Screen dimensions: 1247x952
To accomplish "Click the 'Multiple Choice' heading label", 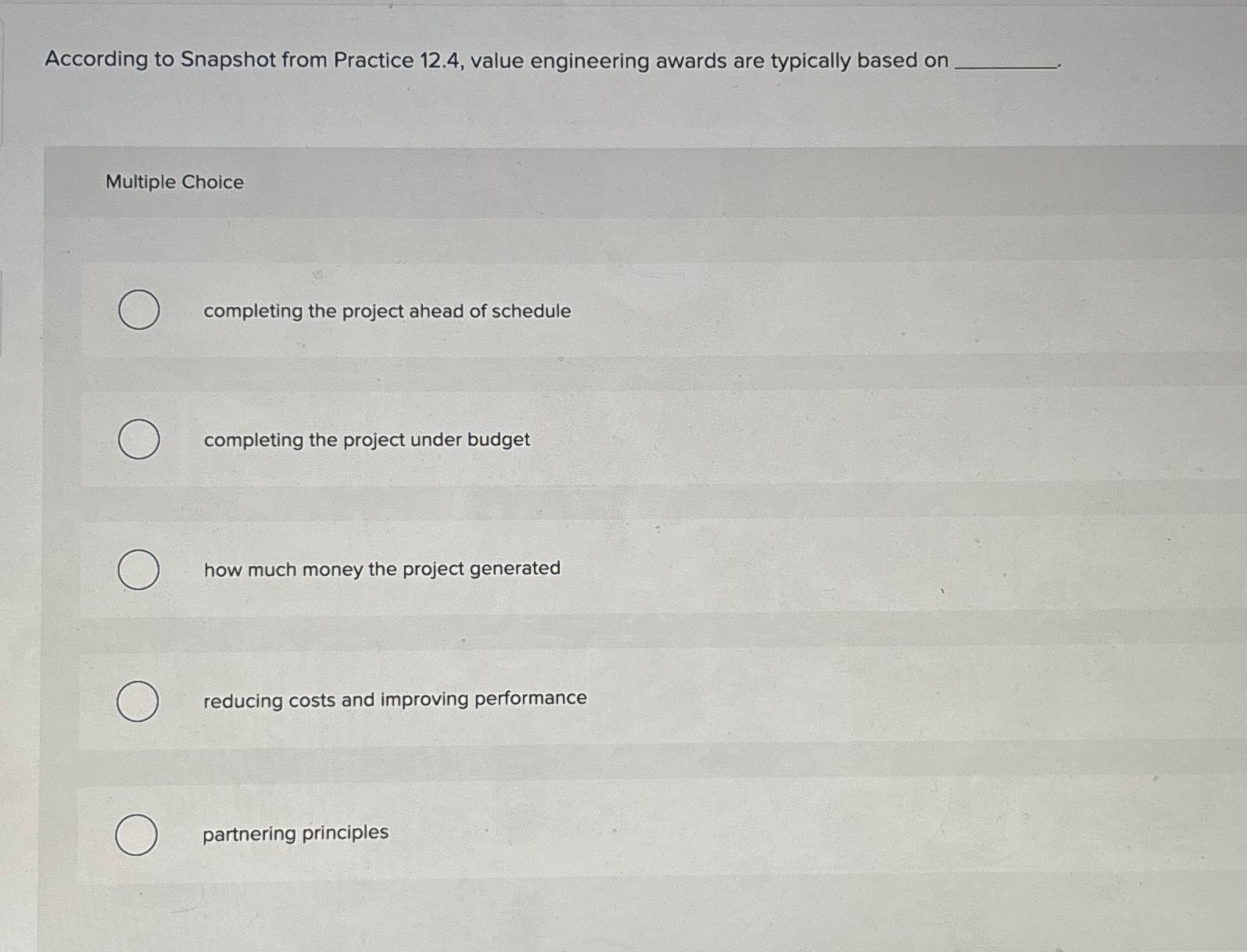I will (174, 182).
